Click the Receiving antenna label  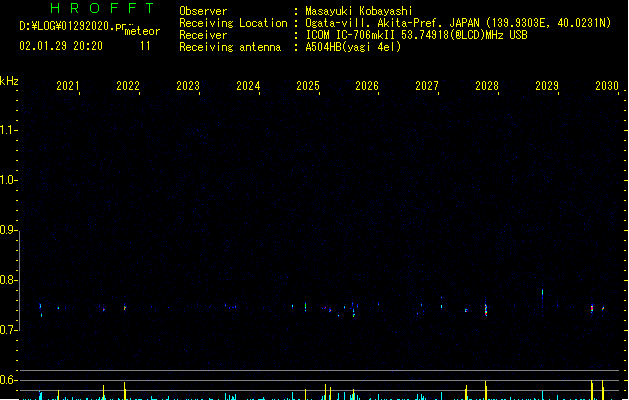[x=230, y=47]
